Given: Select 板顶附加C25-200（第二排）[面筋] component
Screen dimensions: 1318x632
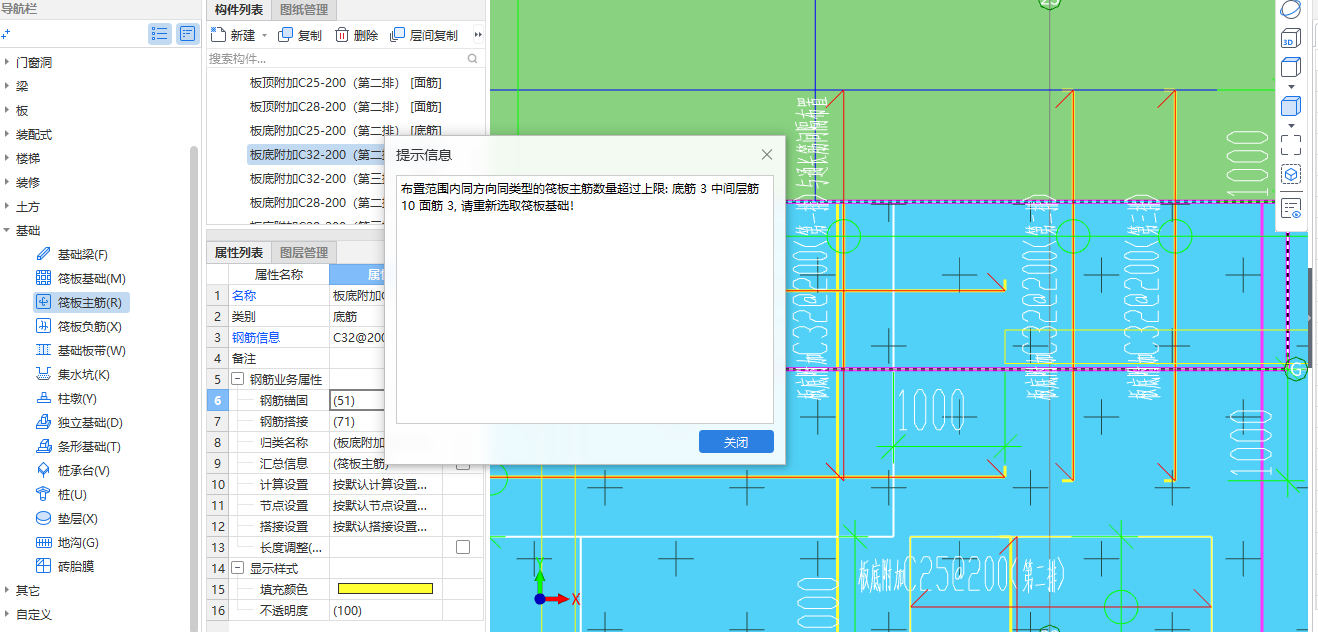Looking at the screenshot, I should pyautogui.click(x=346, y=83).
